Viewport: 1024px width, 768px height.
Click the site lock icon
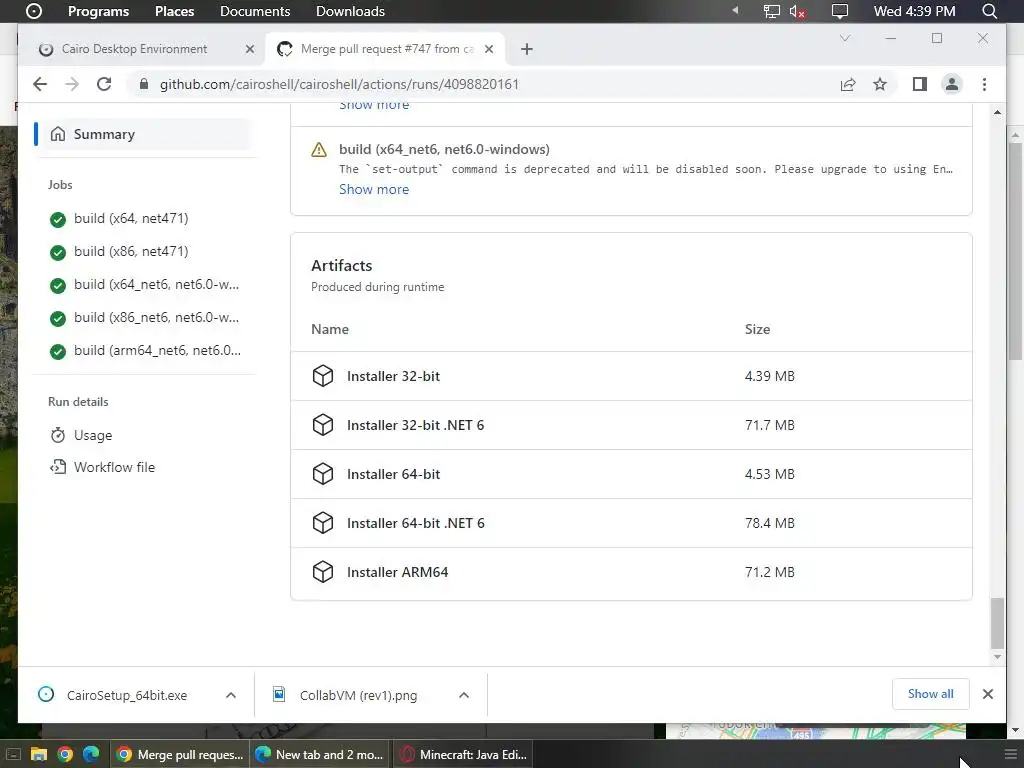coord(144,84)
